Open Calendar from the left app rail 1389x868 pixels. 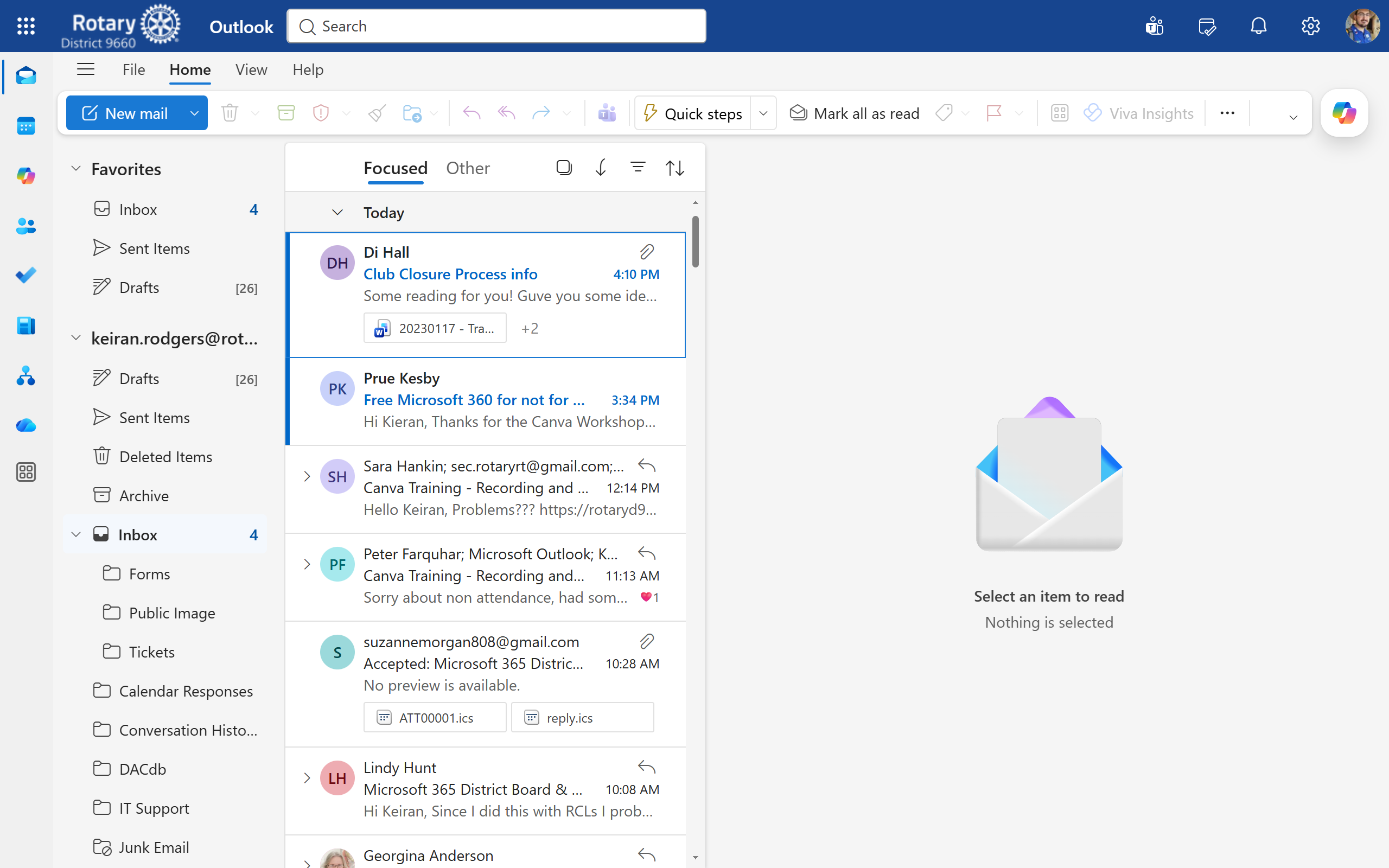[26, 125]
